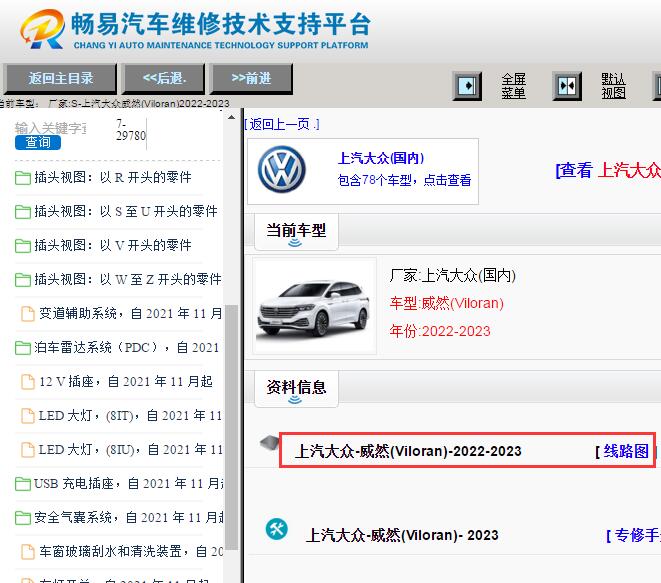Click 包含78个车型，点击查看 link
661x583 pixels.
tap(404, 180)
